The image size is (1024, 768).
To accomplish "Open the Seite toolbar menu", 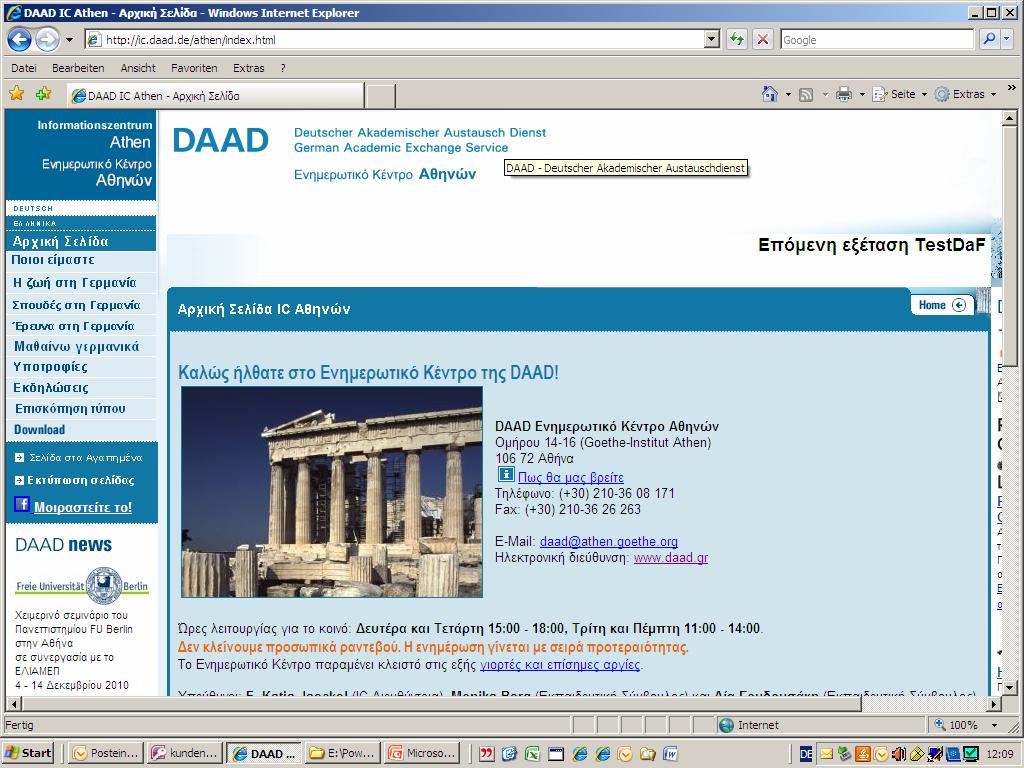I will pos(900,94).
